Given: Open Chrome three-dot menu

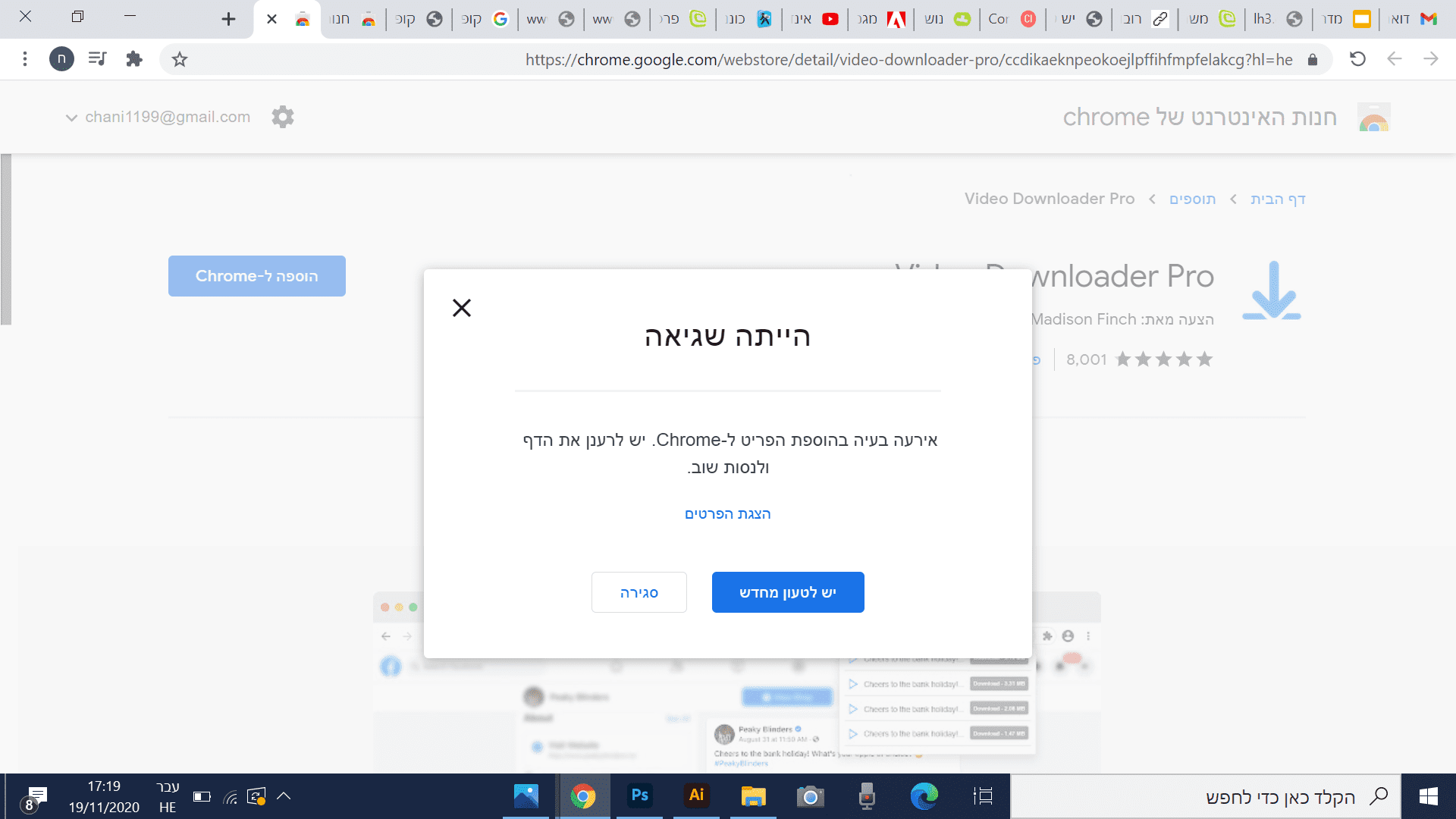Looking at the screenshot, I should pos(25,59).
